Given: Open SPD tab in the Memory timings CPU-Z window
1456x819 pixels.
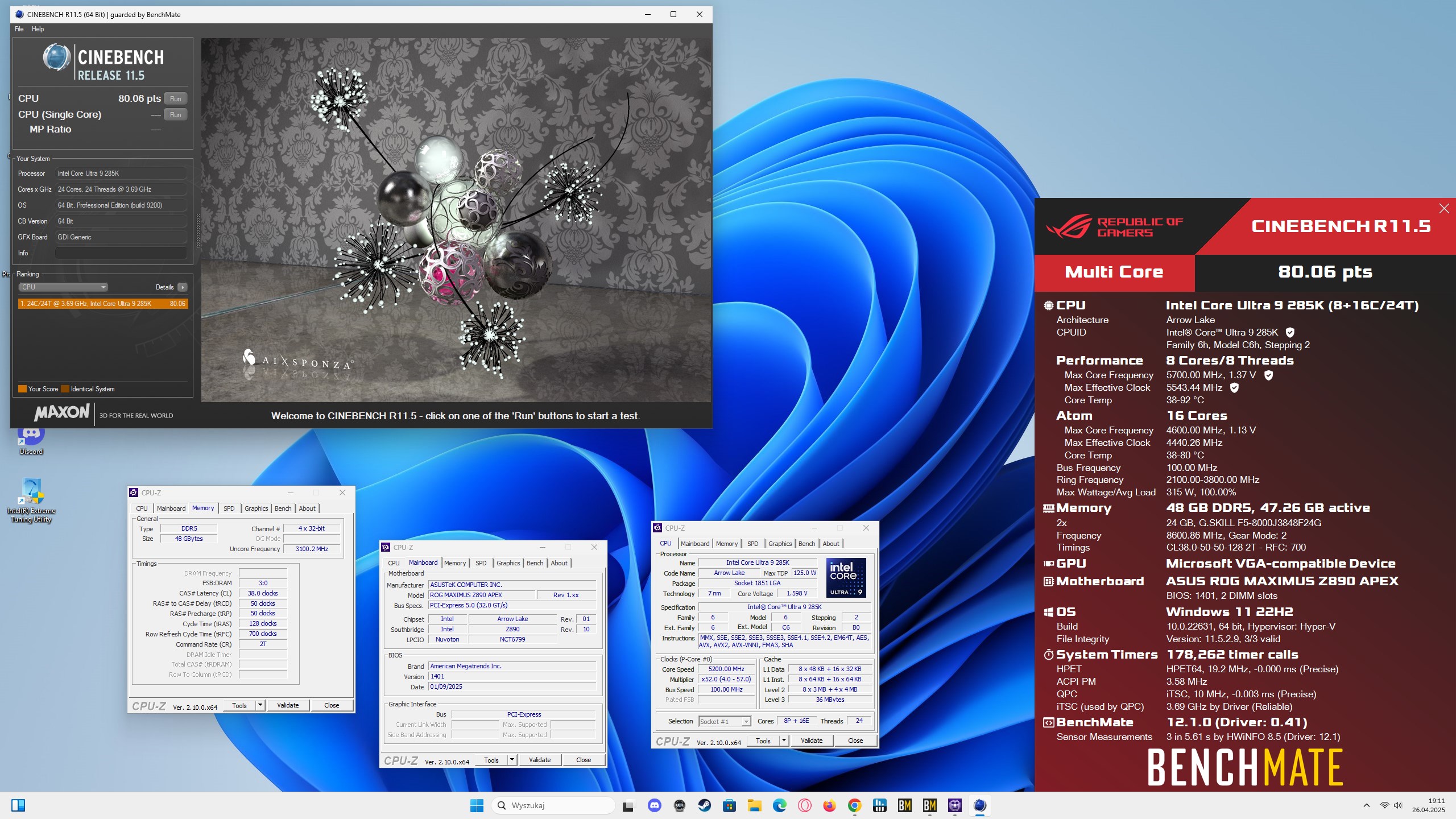Looking at the screenshot, I should click(229, 508).
